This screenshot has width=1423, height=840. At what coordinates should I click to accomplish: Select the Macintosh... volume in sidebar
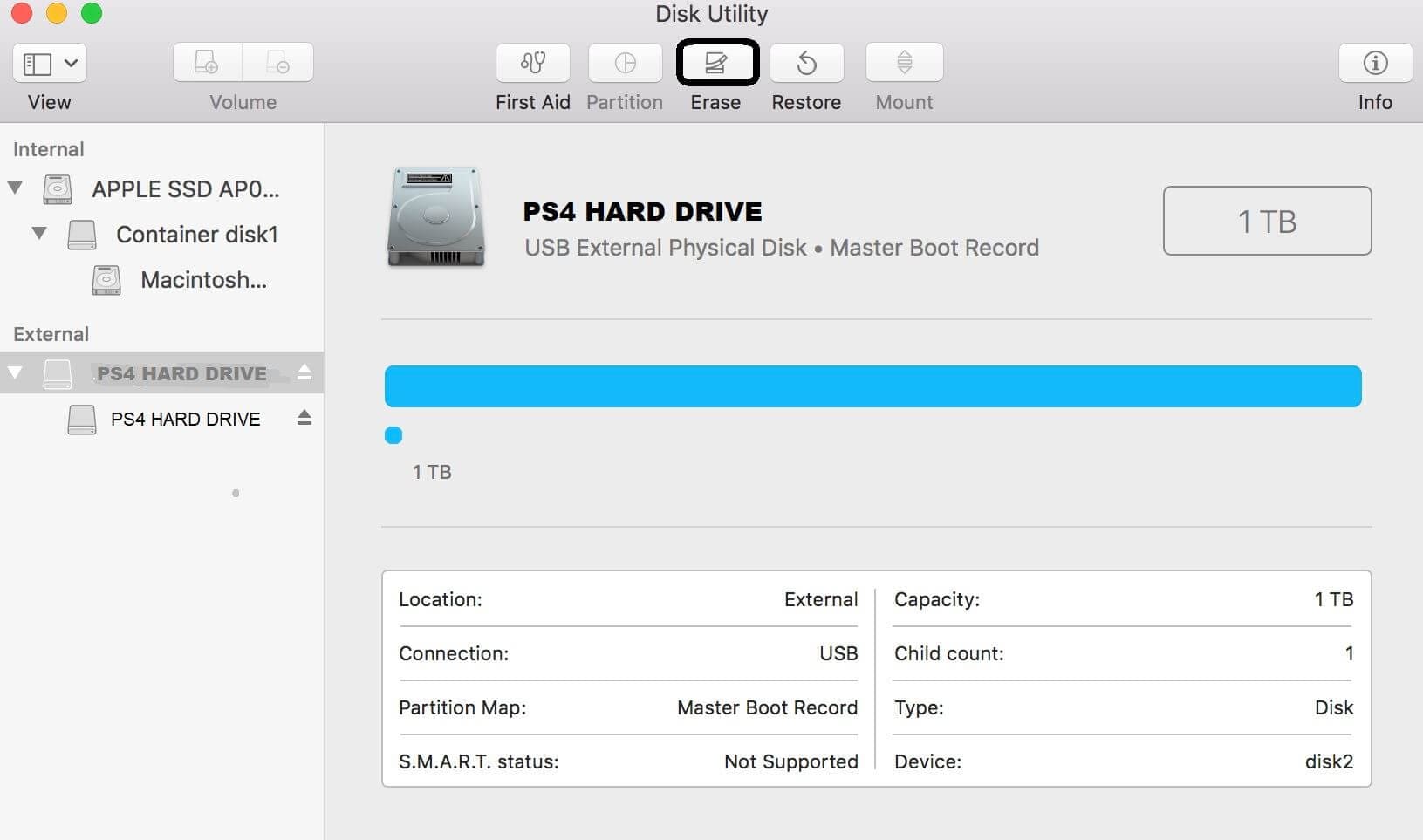pyautogui.click(x=204, y=279)
